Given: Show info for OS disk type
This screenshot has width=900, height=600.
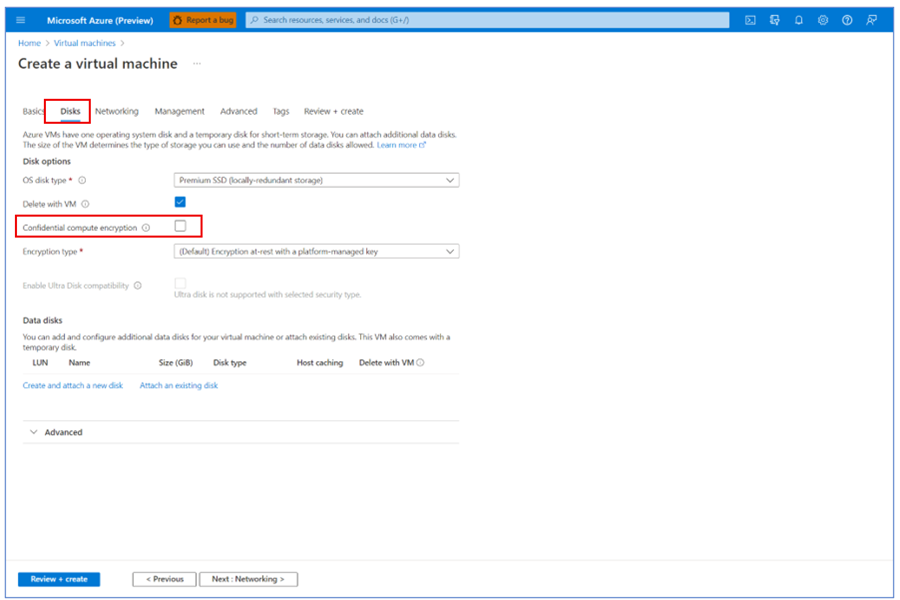Looking at the screenshot, I should (82, 180).
